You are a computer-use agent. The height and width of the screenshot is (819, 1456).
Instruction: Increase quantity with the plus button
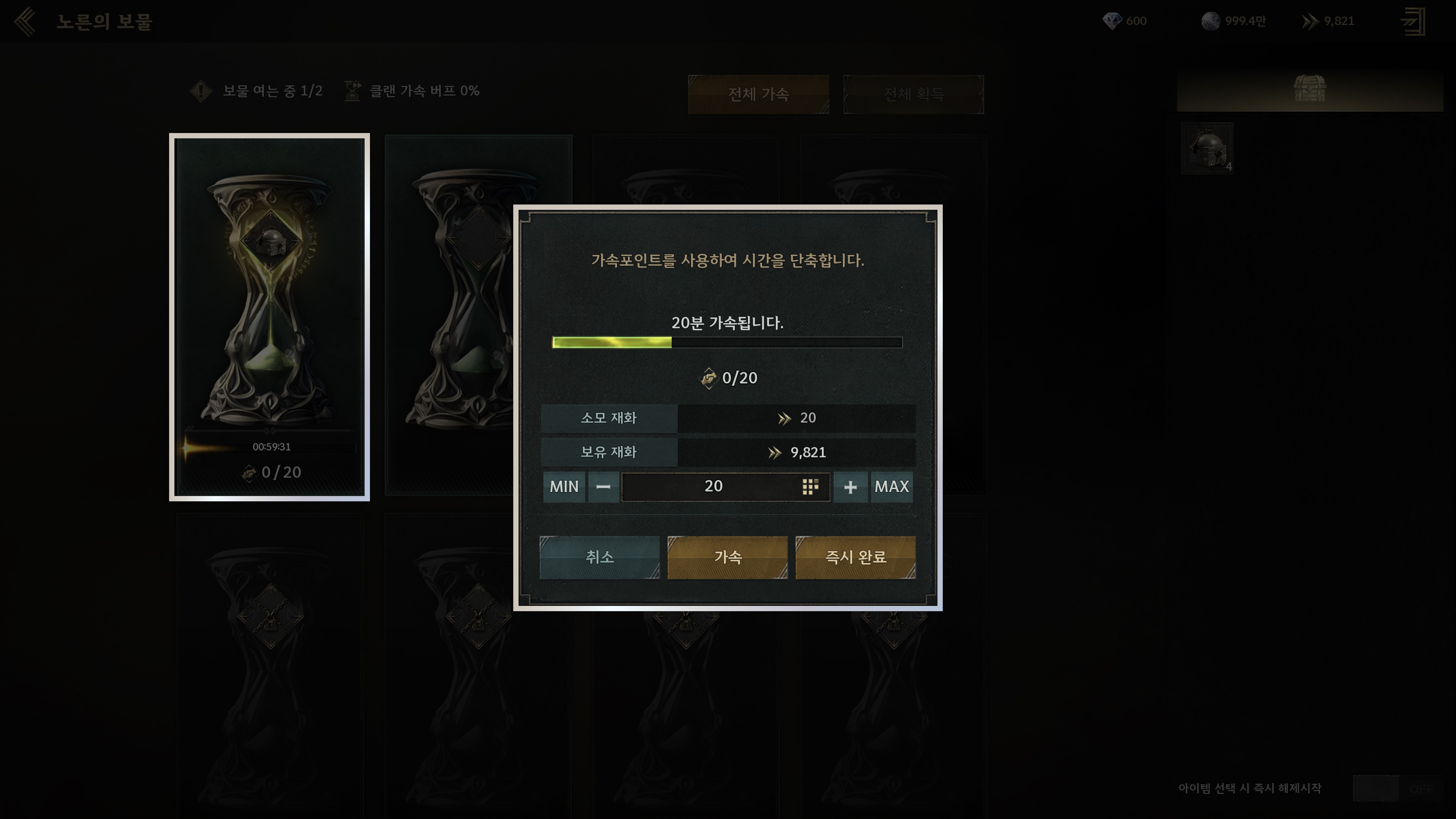[x=850, y=487]
